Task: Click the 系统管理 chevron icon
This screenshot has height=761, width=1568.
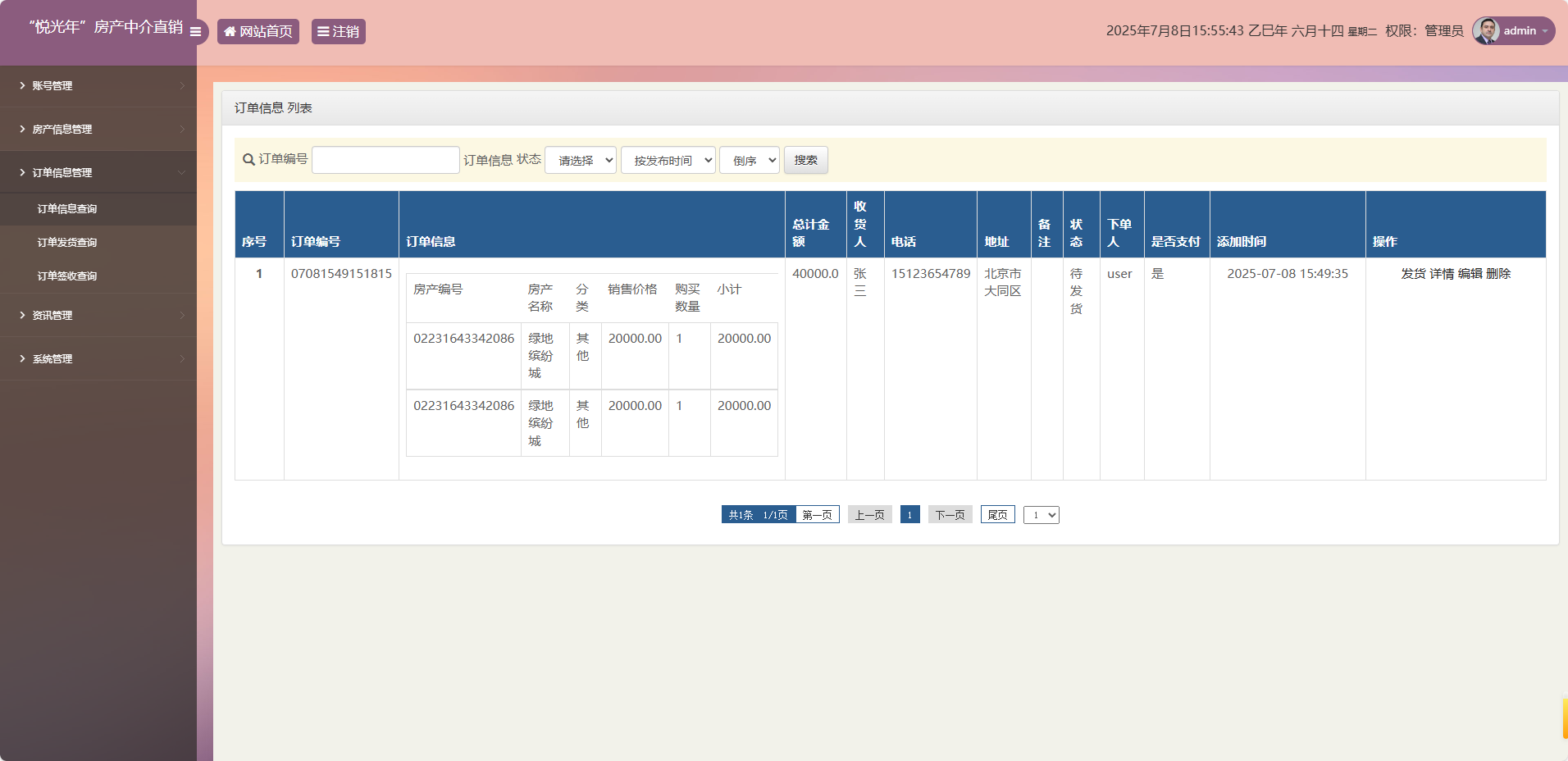Action: pos(181,359)
